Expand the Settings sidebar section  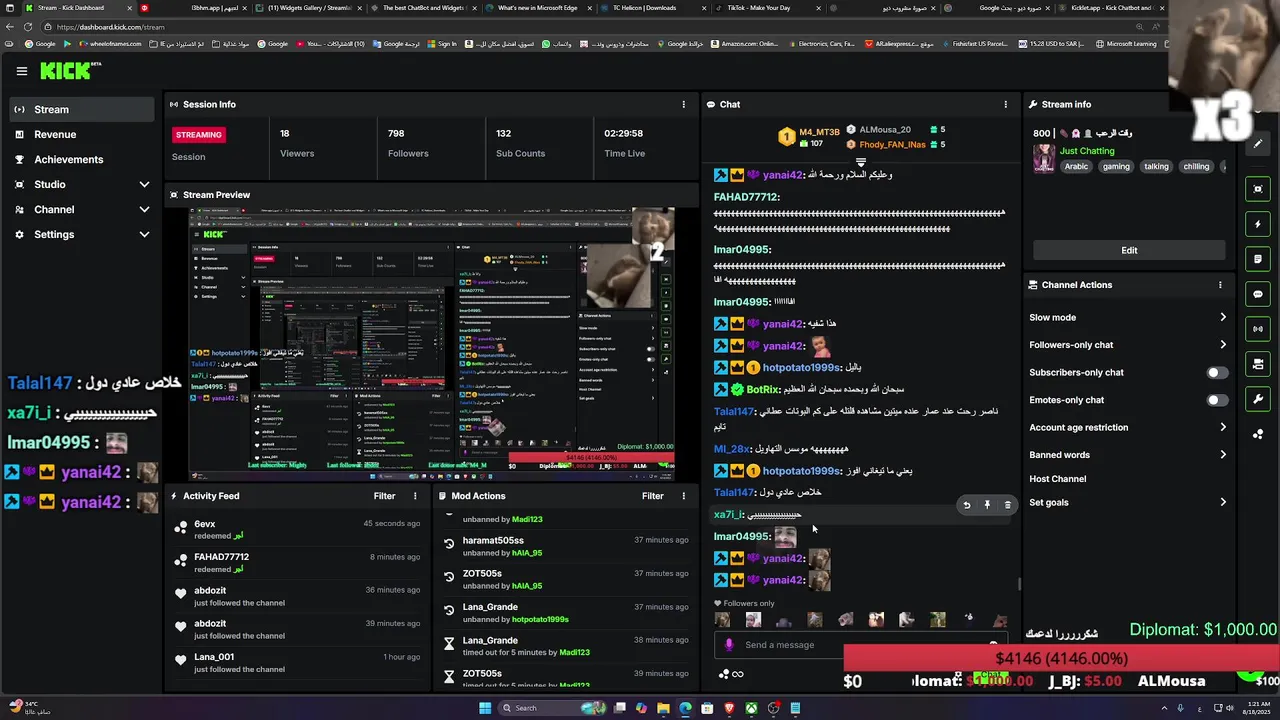pyautogui.click(x=144, y=235)
